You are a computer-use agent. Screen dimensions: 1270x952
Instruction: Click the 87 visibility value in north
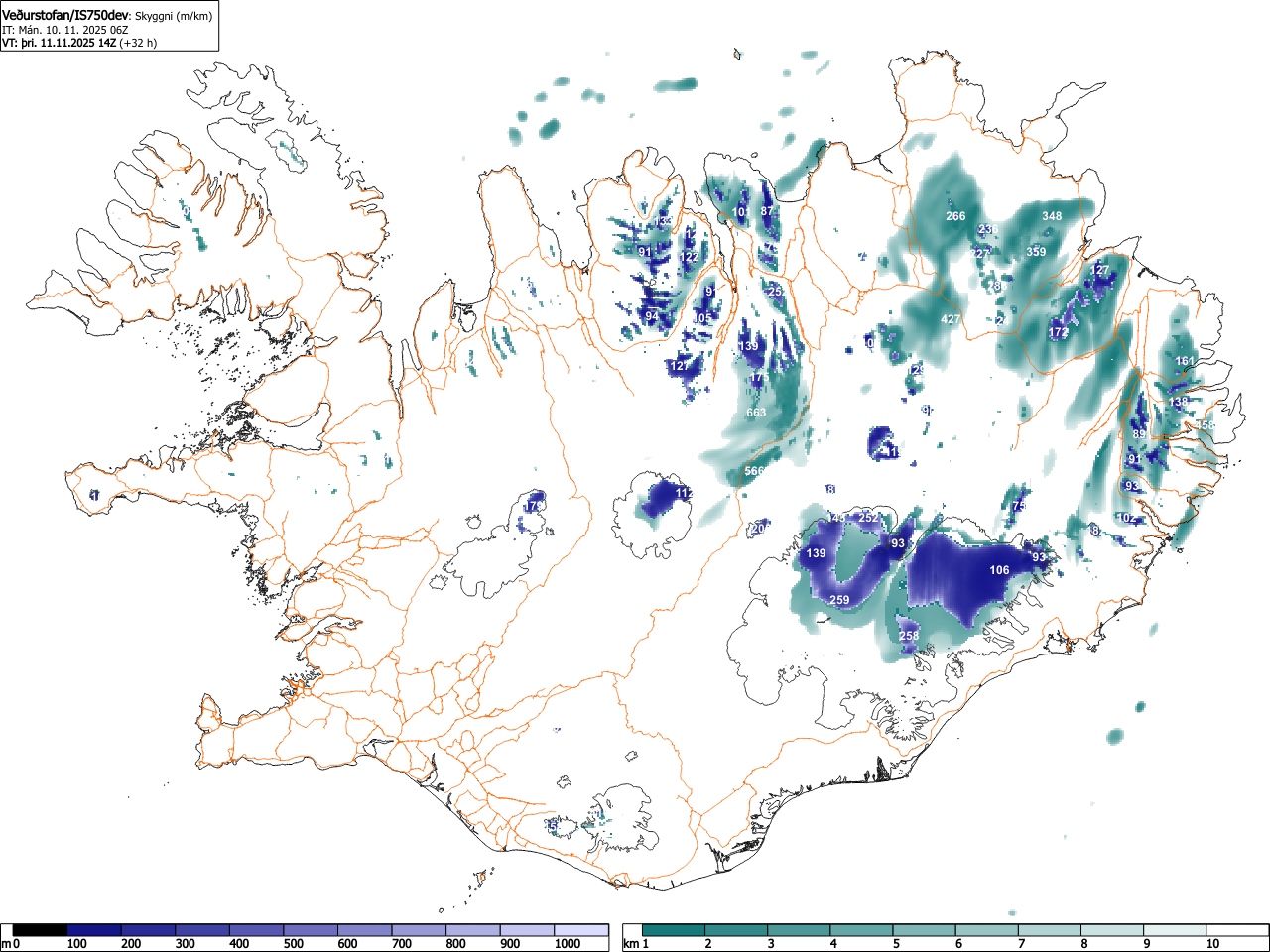(x=767, y=211)
